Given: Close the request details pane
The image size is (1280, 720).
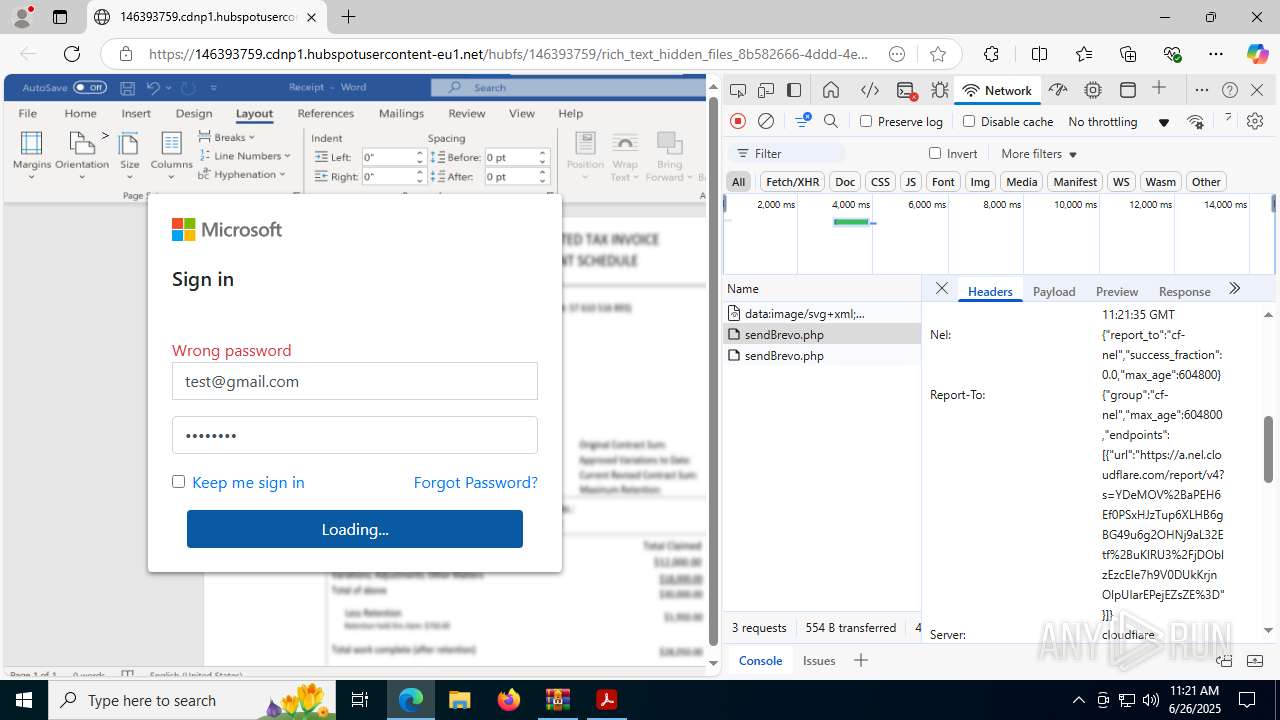Looking at the screenshot, I should point(941,289).
